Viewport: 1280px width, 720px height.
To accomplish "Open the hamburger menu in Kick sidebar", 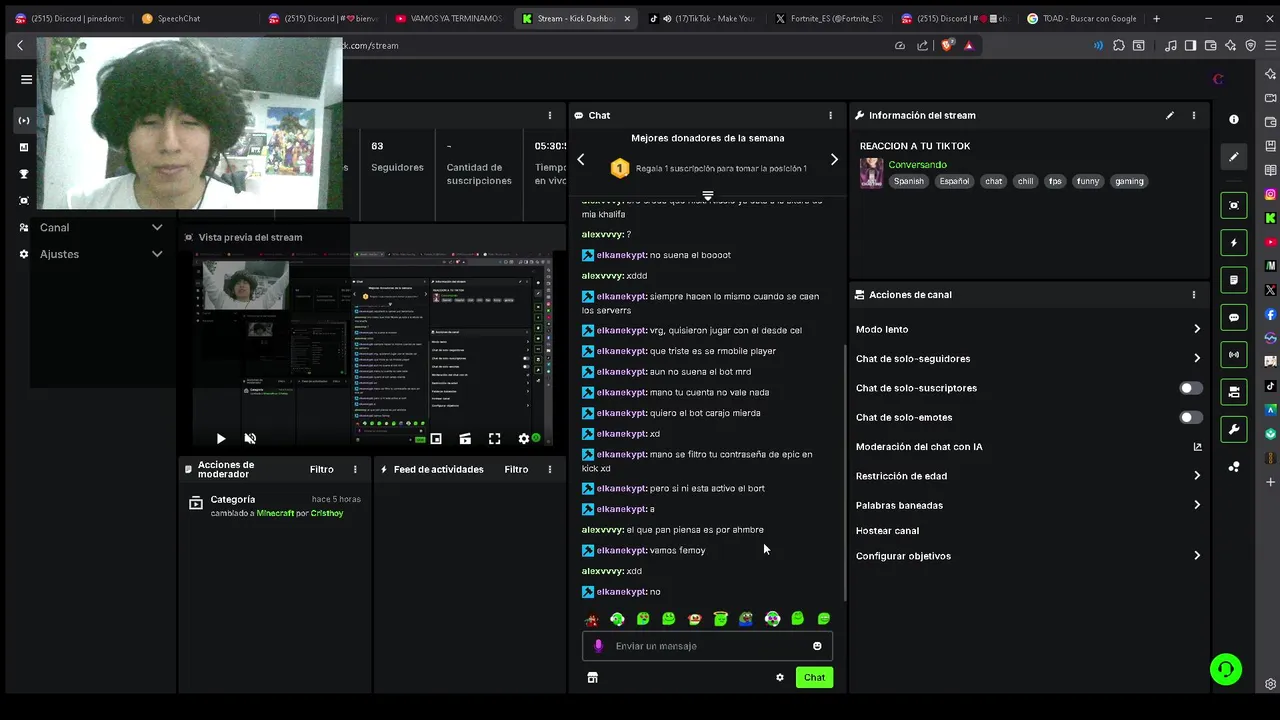I will (27, 79).
